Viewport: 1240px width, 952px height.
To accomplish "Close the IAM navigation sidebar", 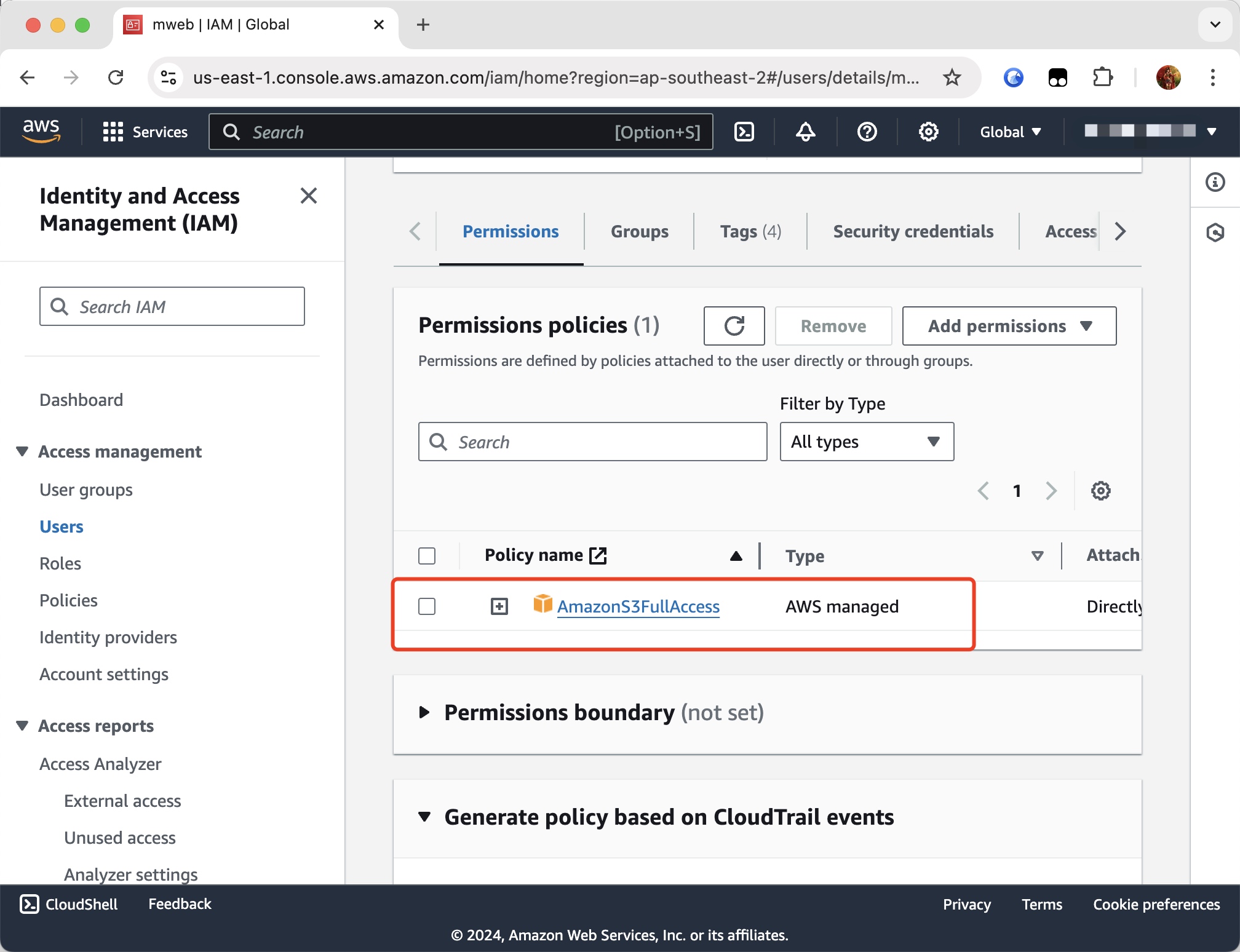I will tap(308, 196).
